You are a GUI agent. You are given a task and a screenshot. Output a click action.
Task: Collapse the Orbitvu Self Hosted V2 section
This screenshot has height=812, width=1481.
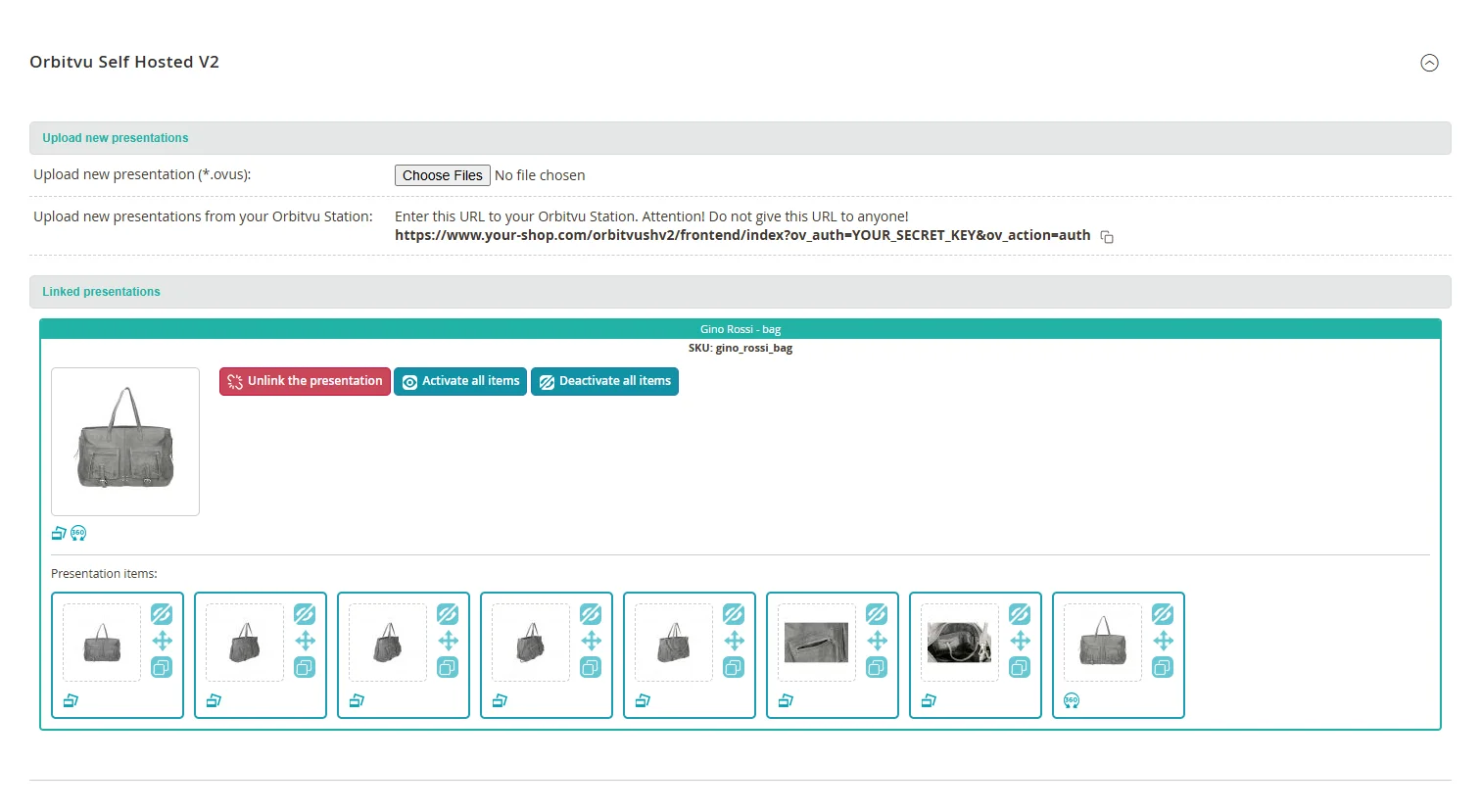click(1429, 63)
